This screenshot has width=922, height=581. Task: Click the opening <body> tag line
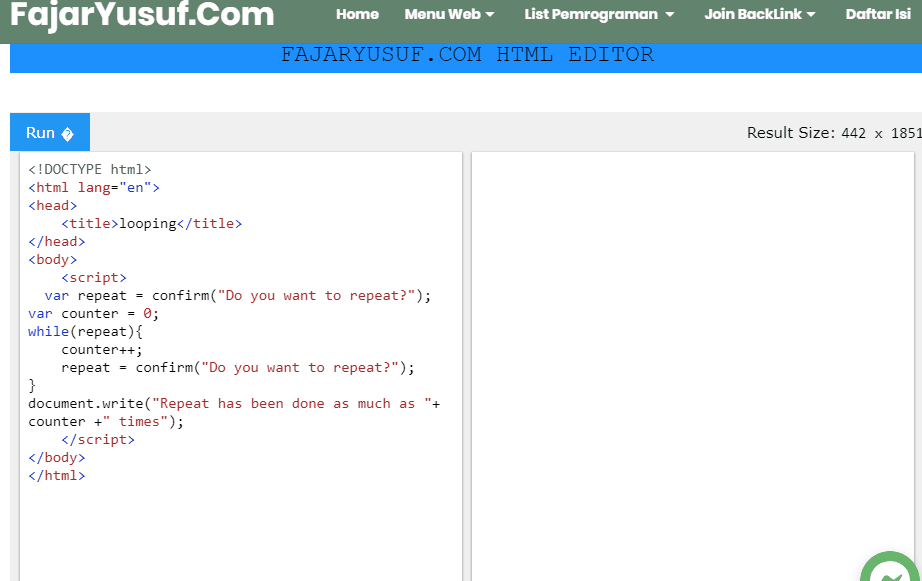coord(52,259)
